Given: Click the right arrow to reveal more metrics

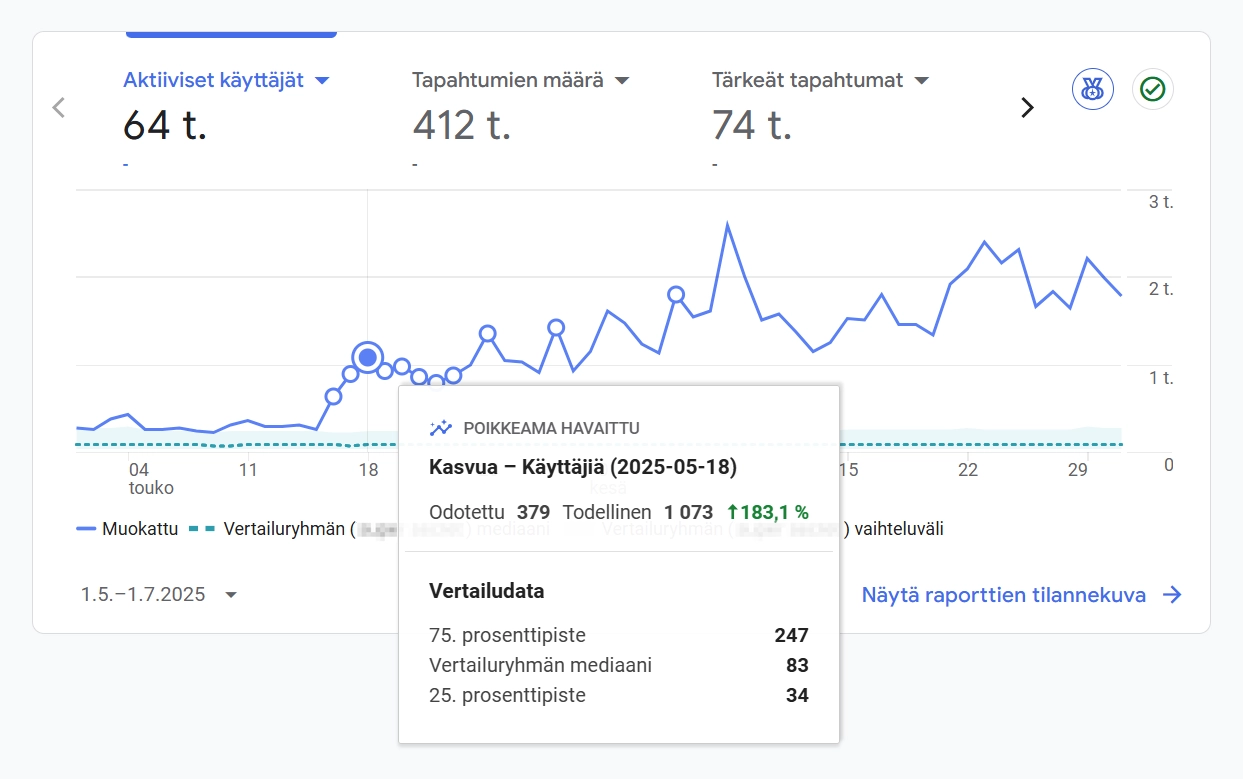Looking at the screenshot, I should [1027, 107].
